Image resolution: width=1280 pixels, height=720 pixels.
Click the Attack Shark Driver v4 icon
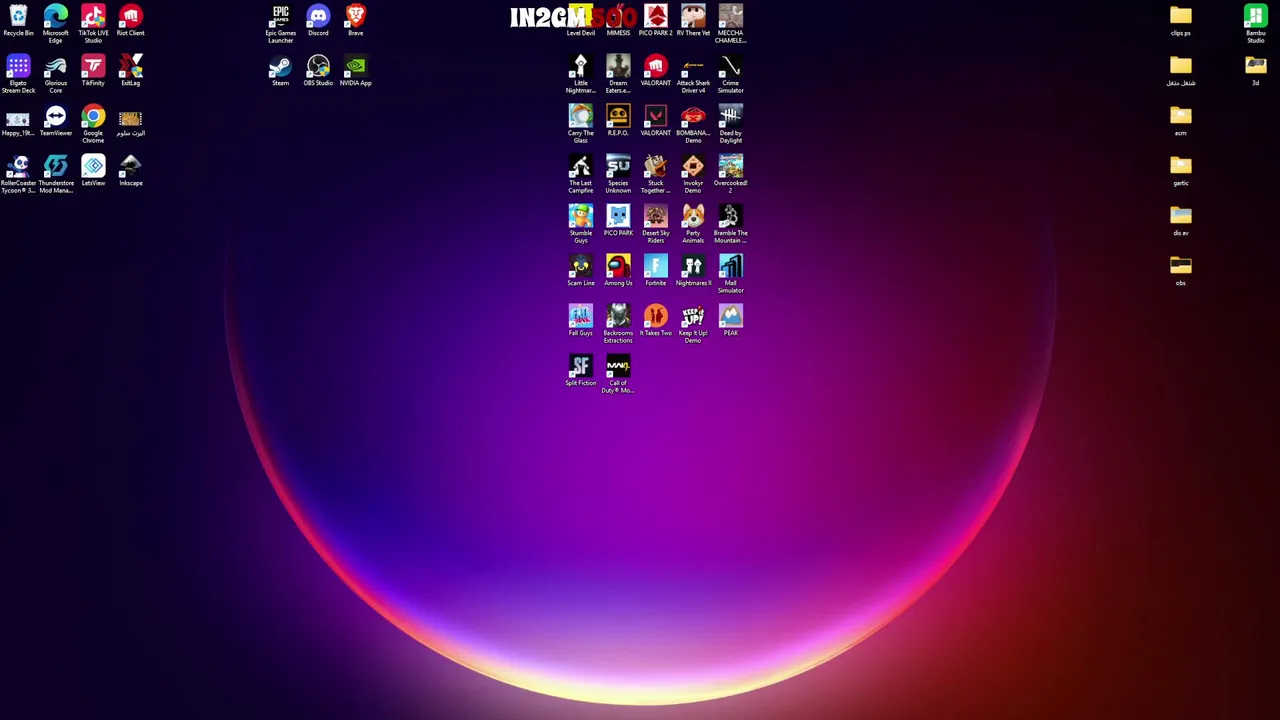pos(693,66)
